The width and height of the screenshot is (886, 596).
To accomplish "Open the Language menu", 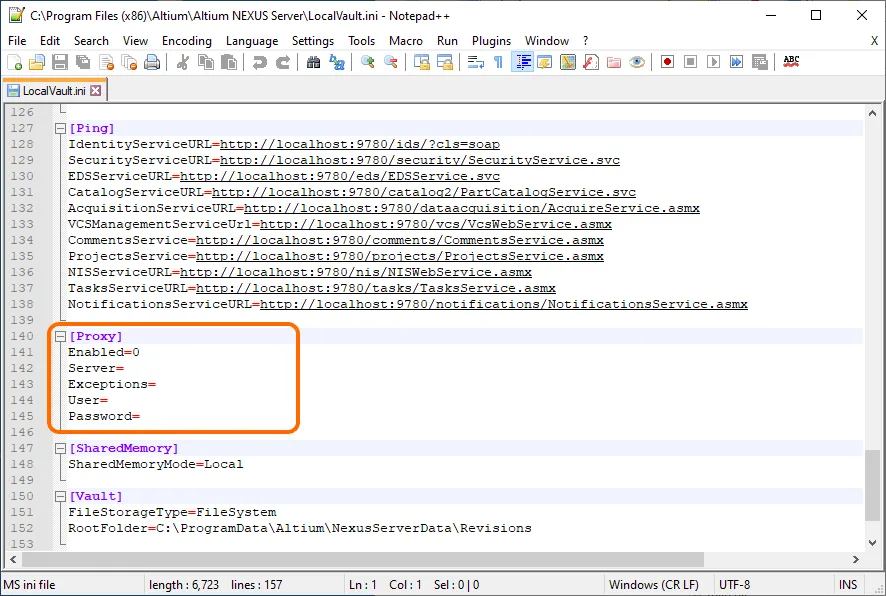I will point(252,41).
